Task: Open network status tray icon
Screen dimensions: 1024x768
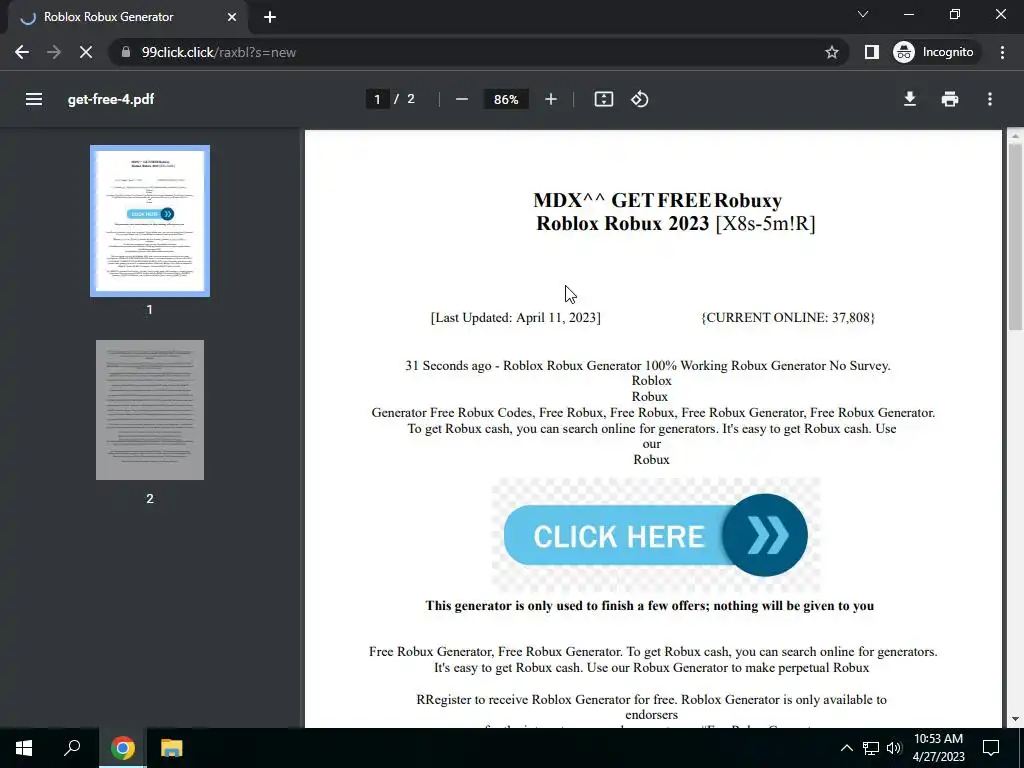Action: pyautogui.click(x=871, y=748)
